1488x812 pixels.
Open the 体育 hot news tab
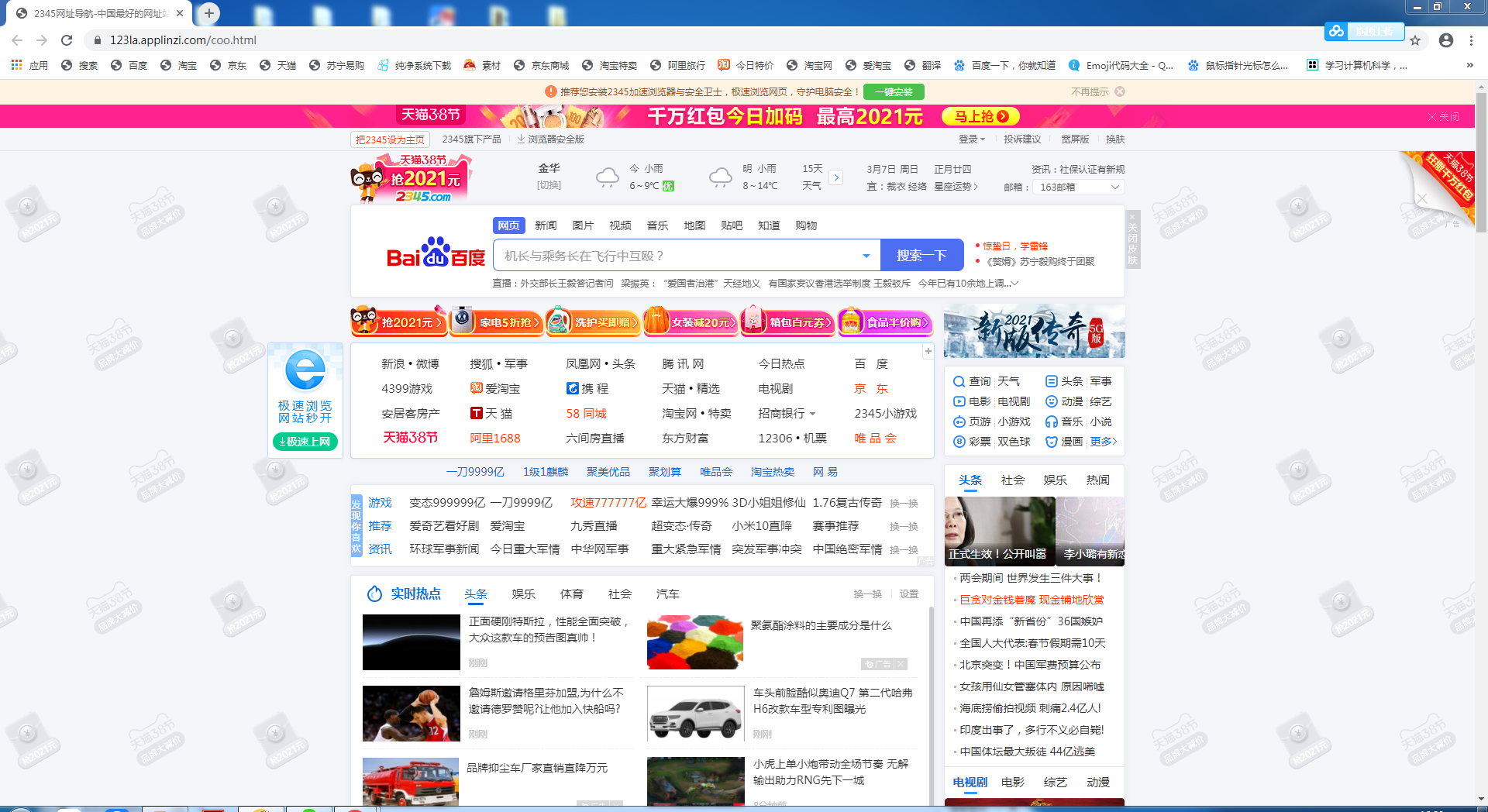click(572, 594)
